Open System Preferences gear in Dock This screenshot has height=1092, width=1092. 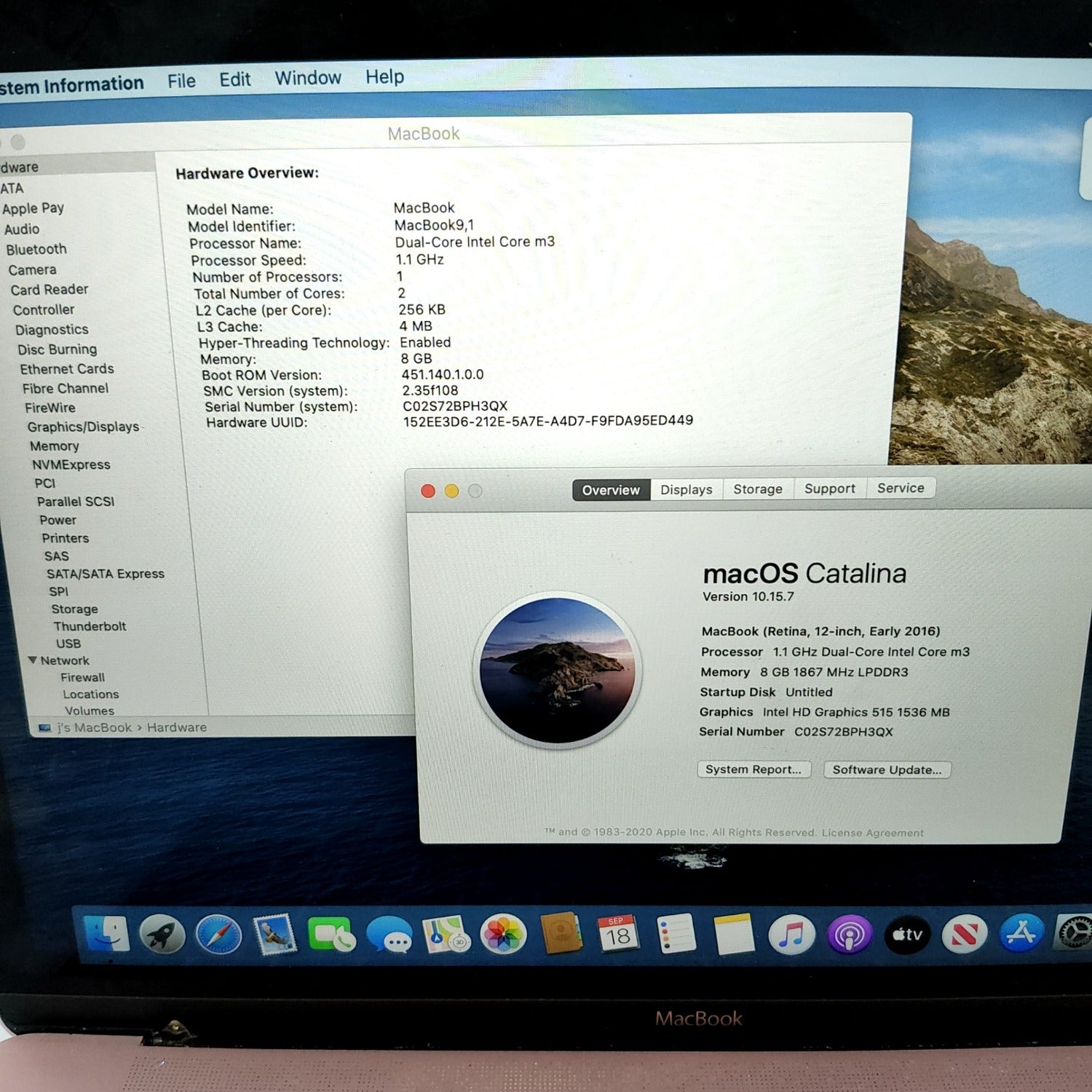1073,933
